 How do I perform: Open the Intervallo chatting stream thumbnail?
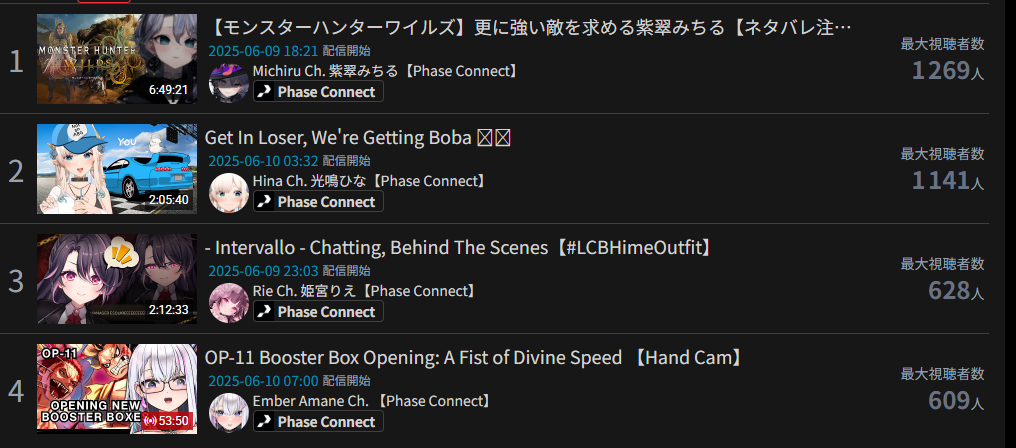tap(117, 279)
